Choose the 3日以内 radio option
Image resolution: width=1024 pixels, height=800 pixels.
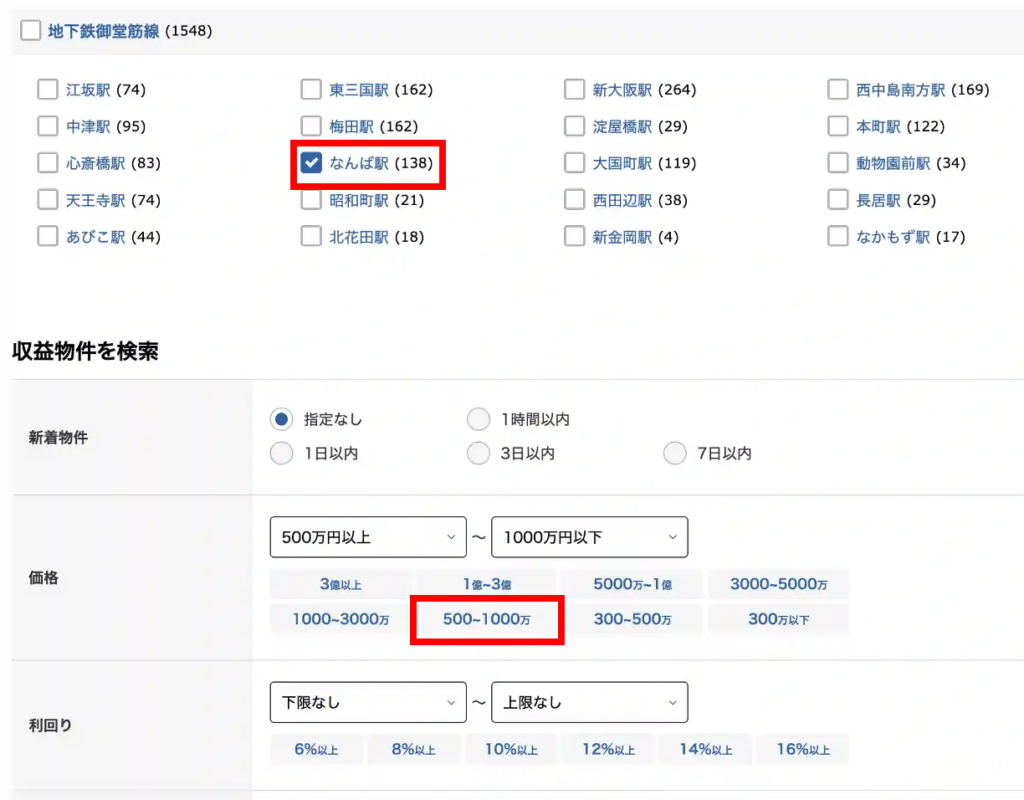click(x=480, y=453)
